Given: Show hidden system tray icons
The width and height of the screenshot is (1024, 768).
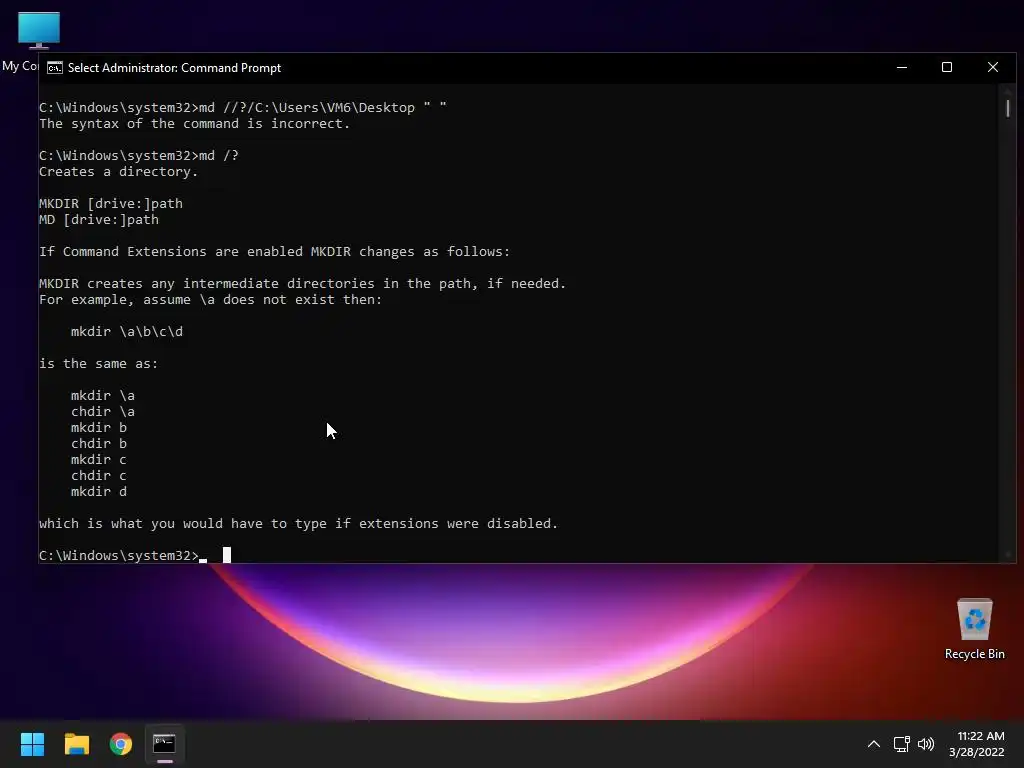Looking at the screenshot, I should pos(874,744).
